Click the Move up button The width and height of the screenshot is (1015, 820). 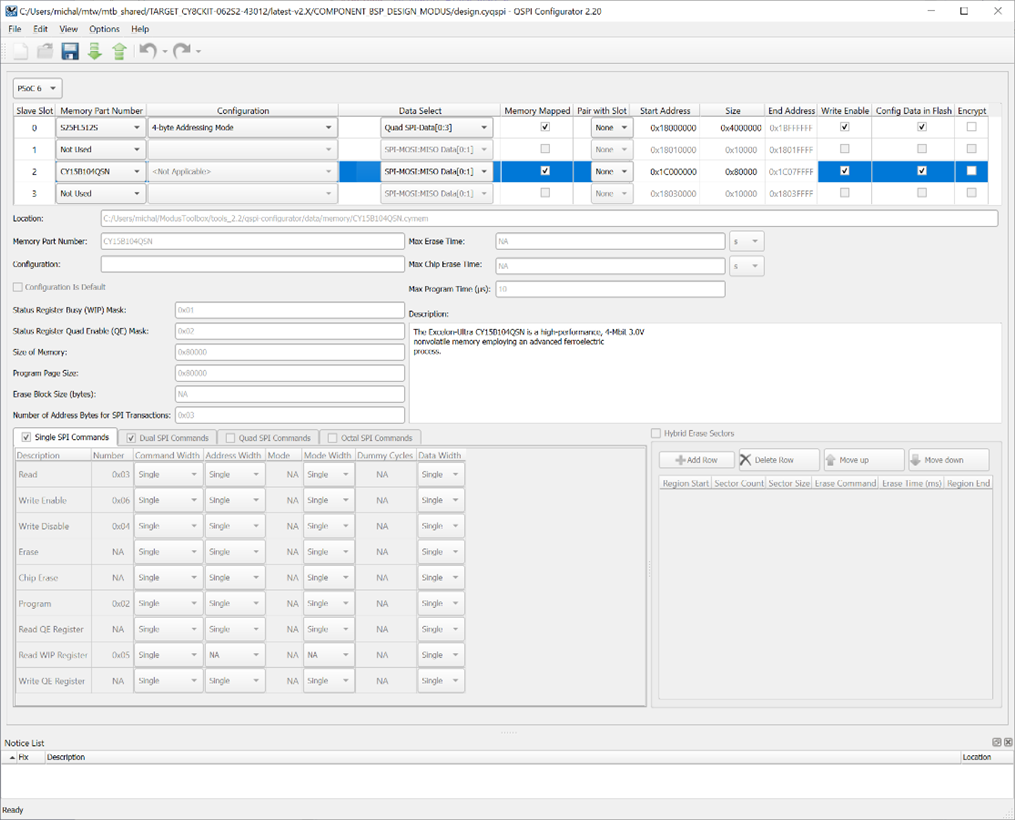coord(863,460)
